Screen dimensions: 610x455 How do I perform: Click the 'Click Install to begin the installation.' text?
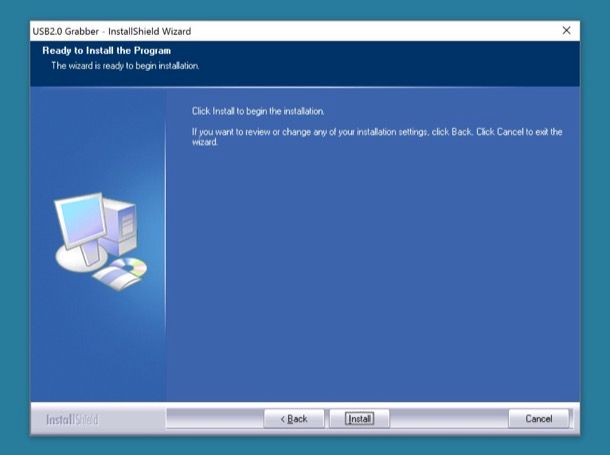point(258,111)
